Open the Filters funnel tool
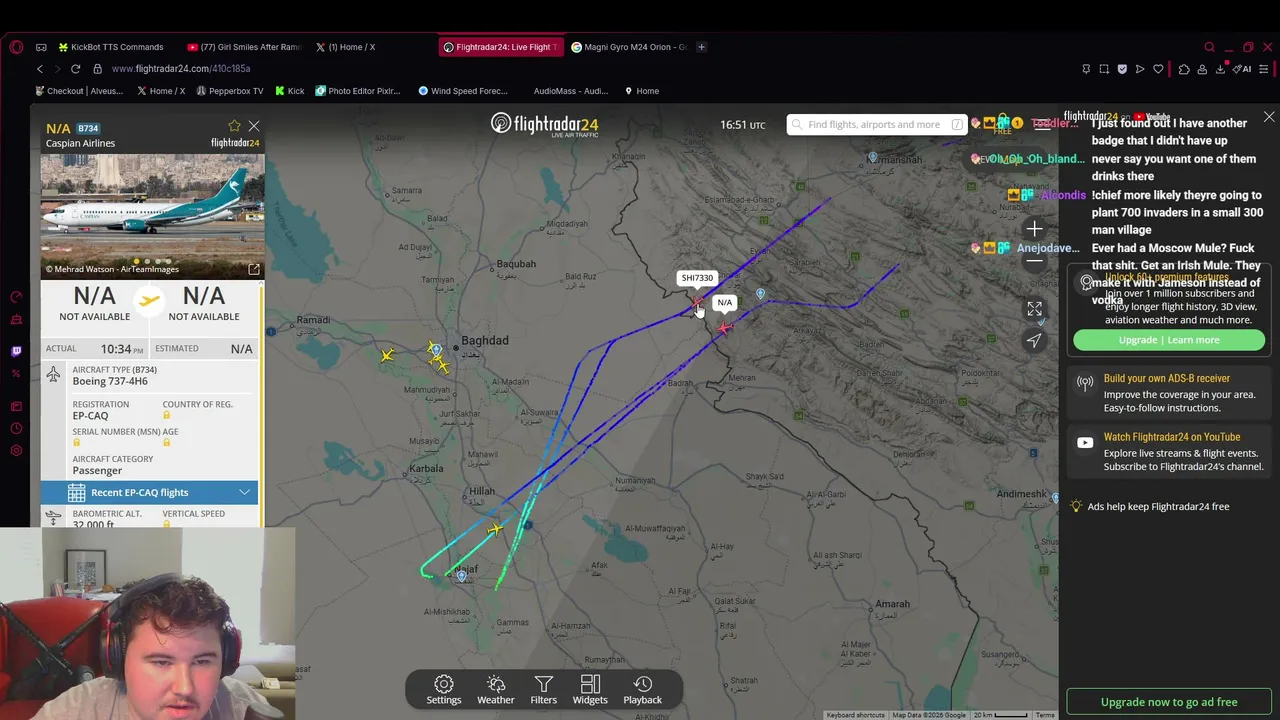1280x720 pixels. (544, 690)
